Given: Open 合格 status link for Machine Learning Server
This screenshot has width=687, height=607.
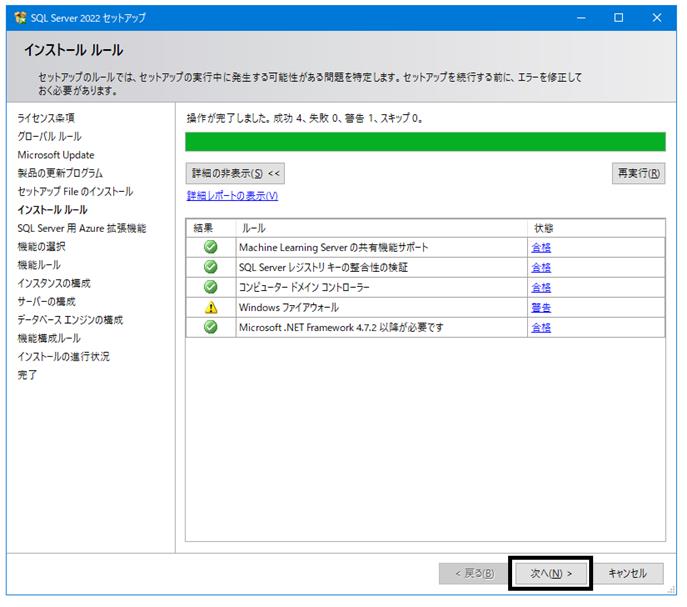Looking at the screenshot, I should (x=541, y=248).
